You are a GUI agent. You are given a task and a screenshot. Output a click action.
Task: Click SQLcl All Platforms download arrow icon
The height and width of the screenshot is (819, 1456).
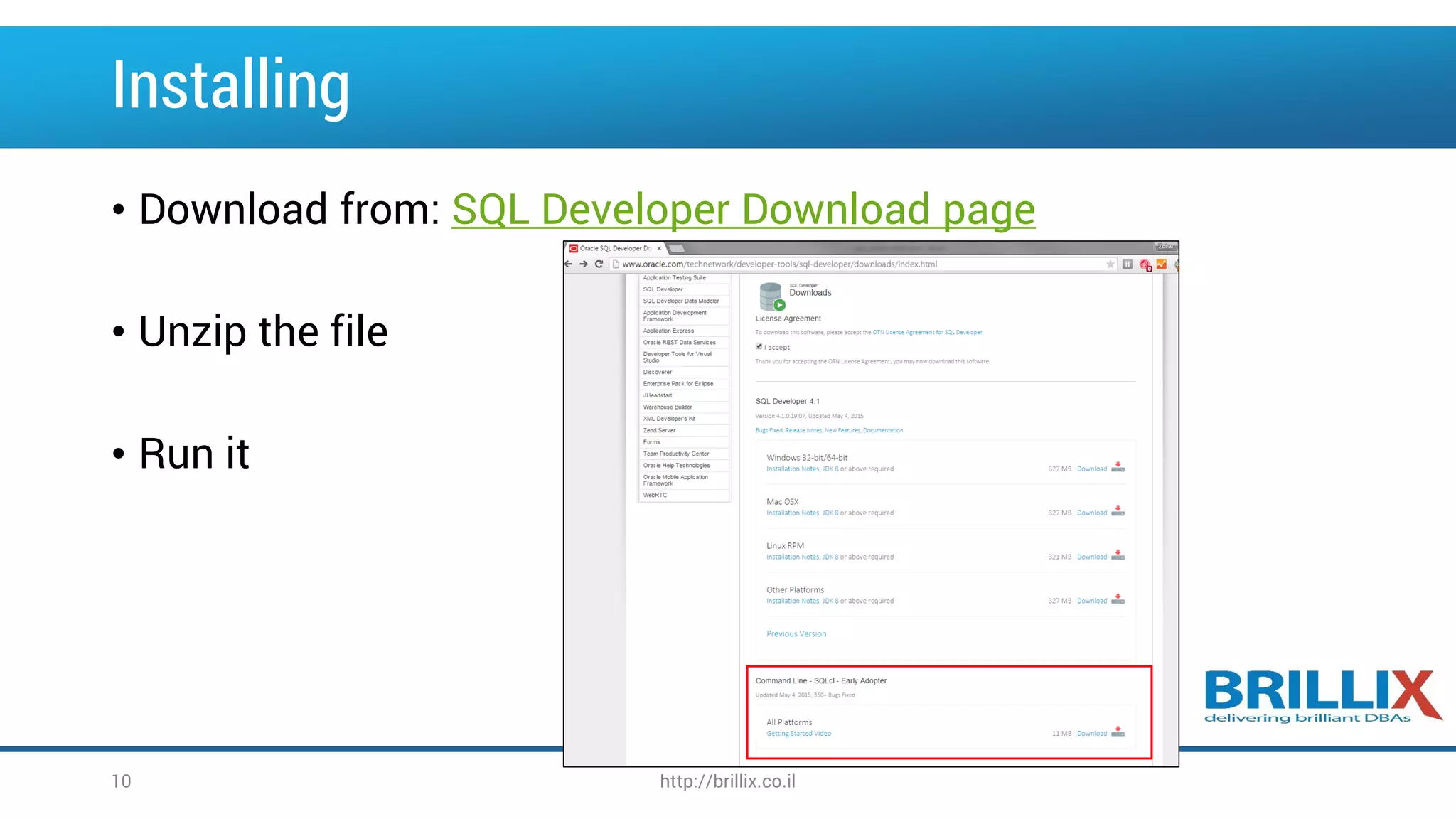point(1118,732)
